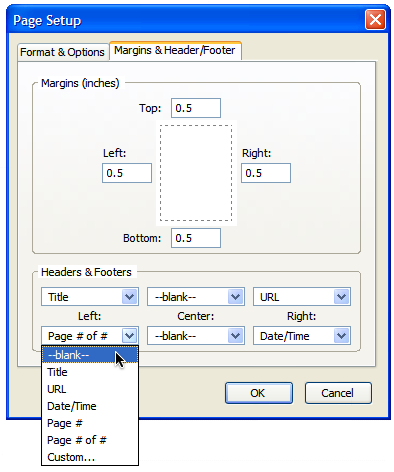Viewport: 394px width, 472px height.
Task: Click the Left margin input field
Action: coord(127,173)
